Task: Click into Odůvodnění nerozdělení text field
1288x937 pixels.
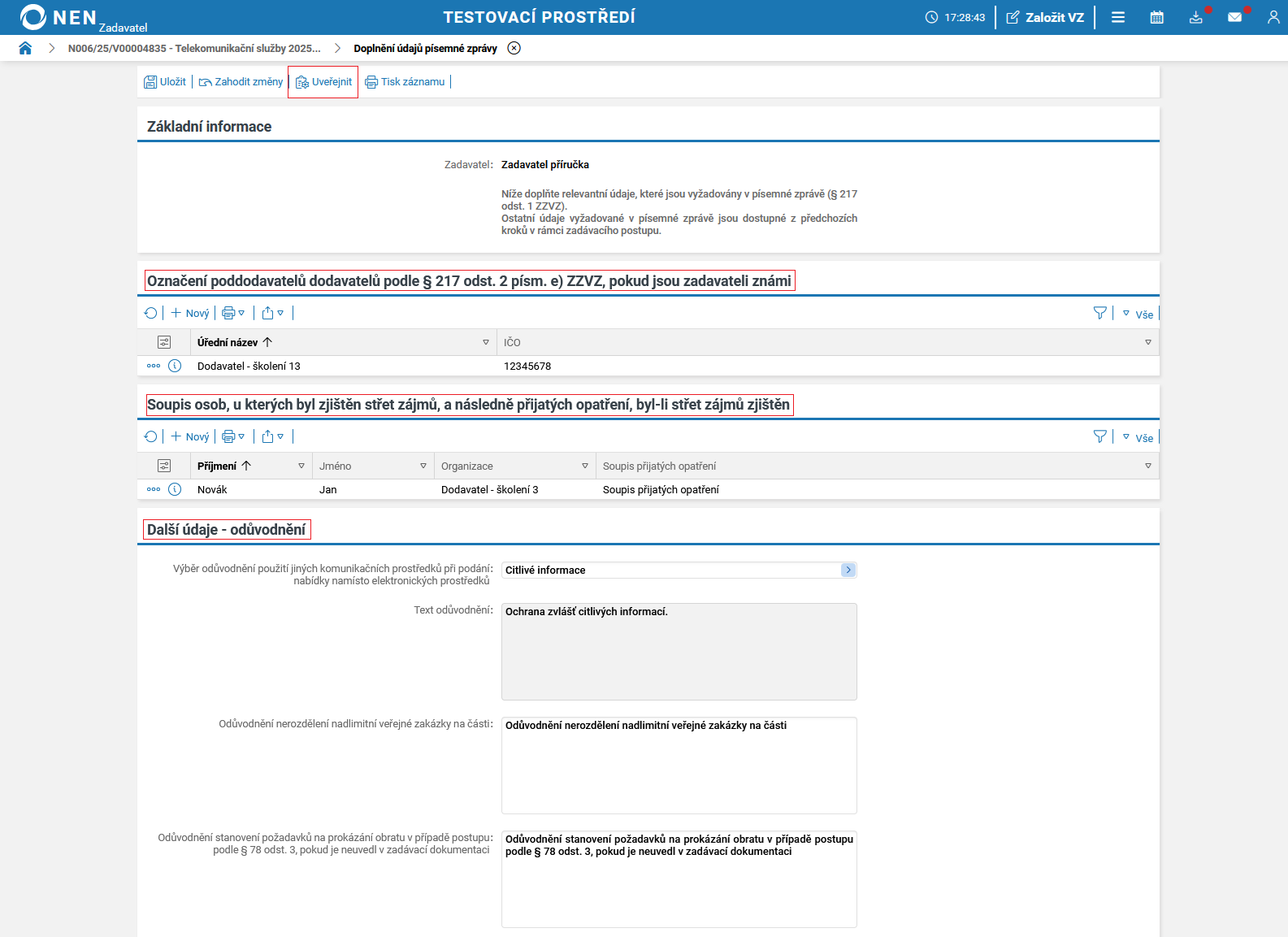Action: 679,765
